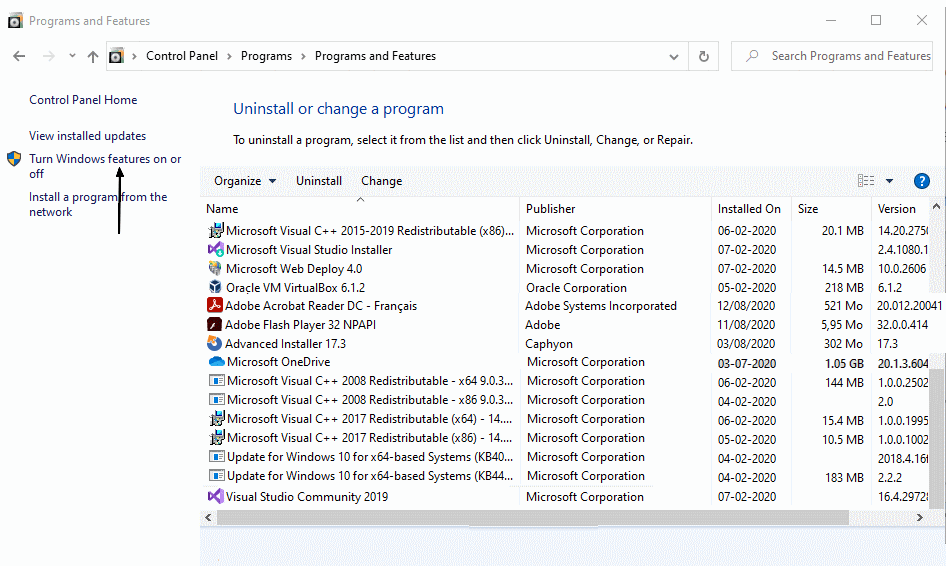Select Visual Studio Community 2019 icon
The width and height of the screenshot is (946, 566).
215,496
